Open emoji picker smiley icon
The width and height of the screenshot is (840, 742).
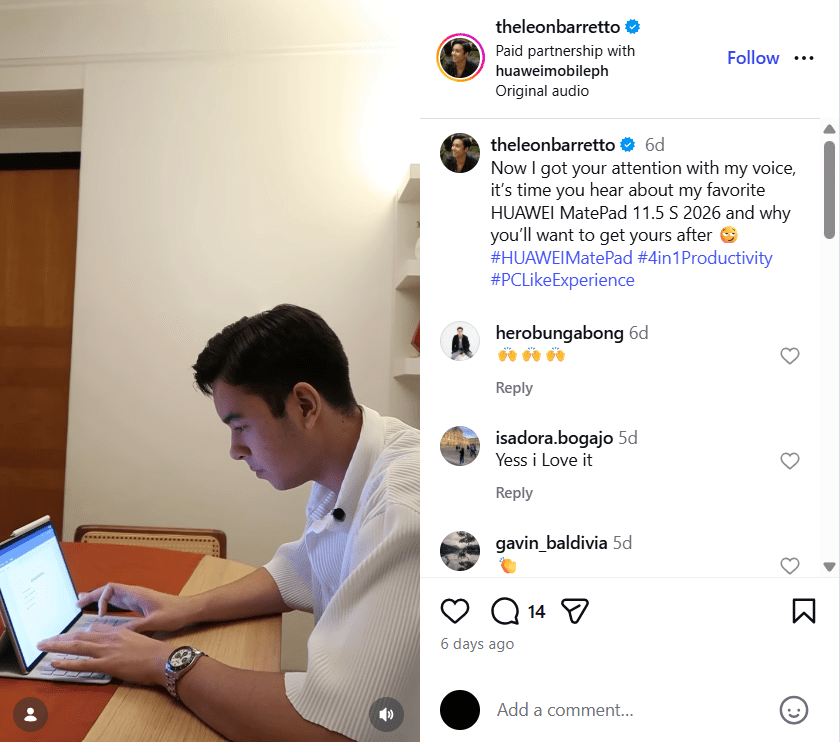coord(793,710)
